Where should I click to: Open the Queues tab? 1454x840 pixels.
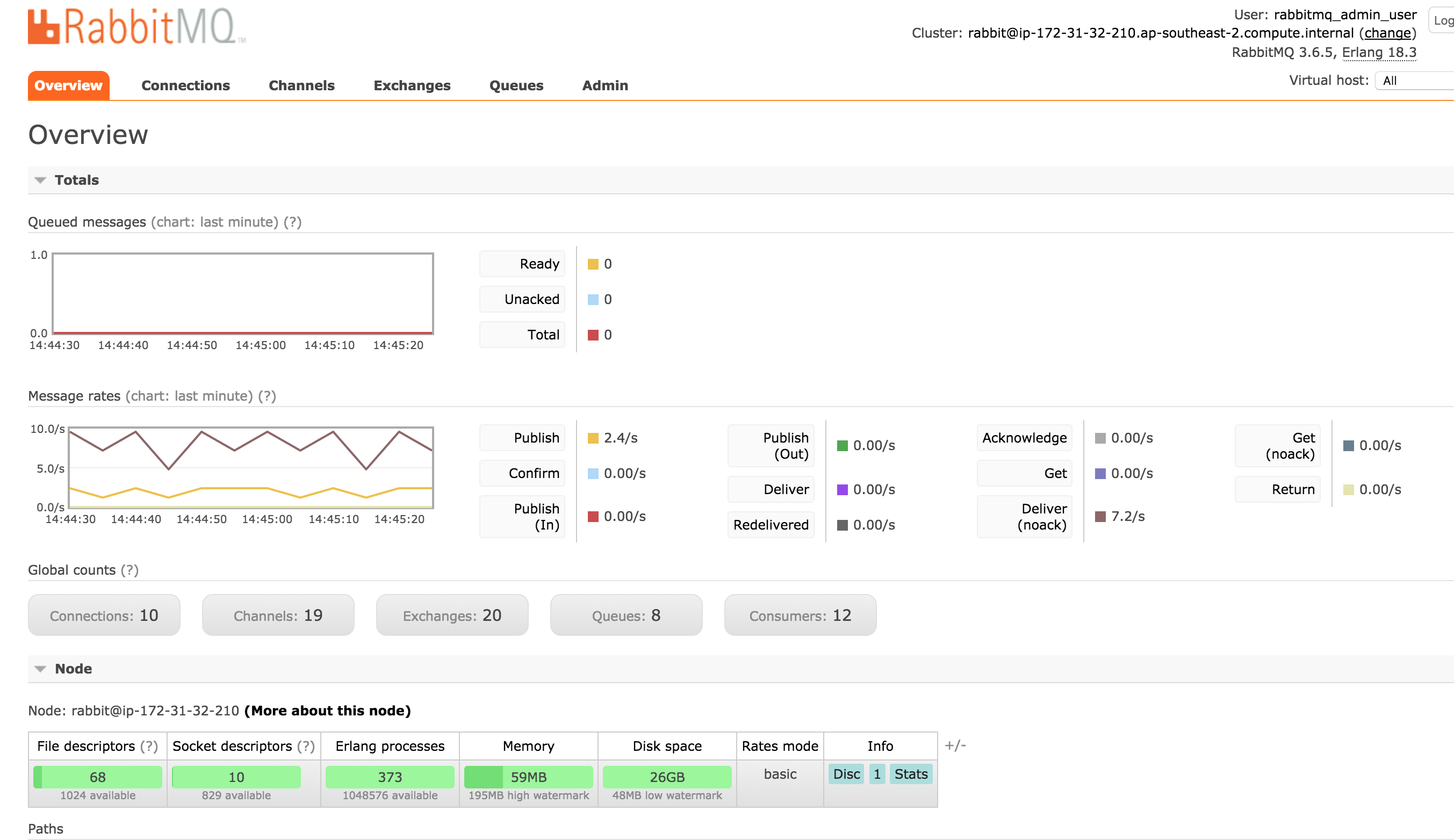[516, 85]
